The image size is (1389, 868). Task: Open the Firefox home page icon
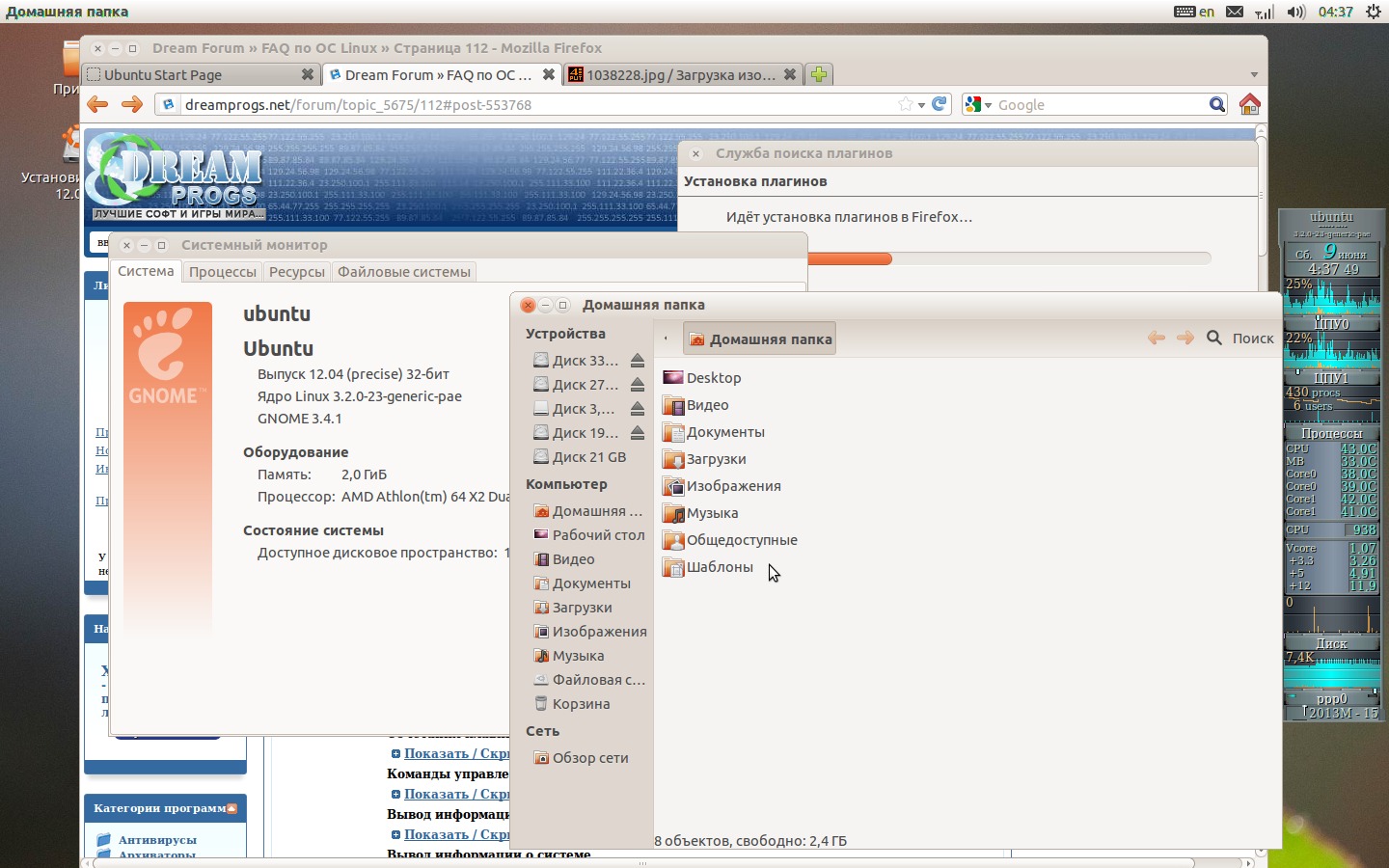coord(1250,104)
